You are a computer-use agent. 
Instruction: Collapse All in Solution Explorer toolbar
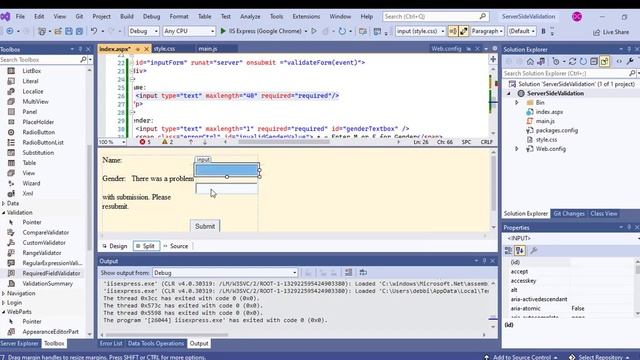[x=594, y=62]
